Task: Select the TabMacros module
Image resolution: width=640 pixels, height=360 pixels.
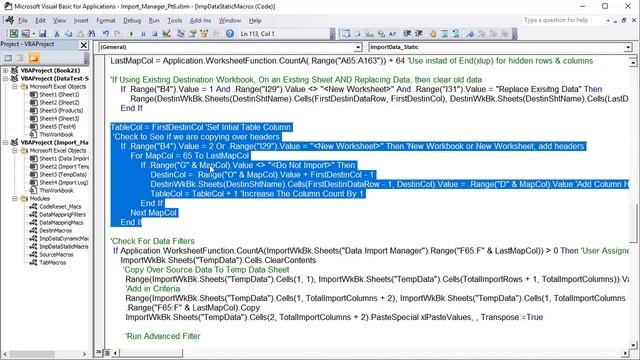Action: (52, 262)
